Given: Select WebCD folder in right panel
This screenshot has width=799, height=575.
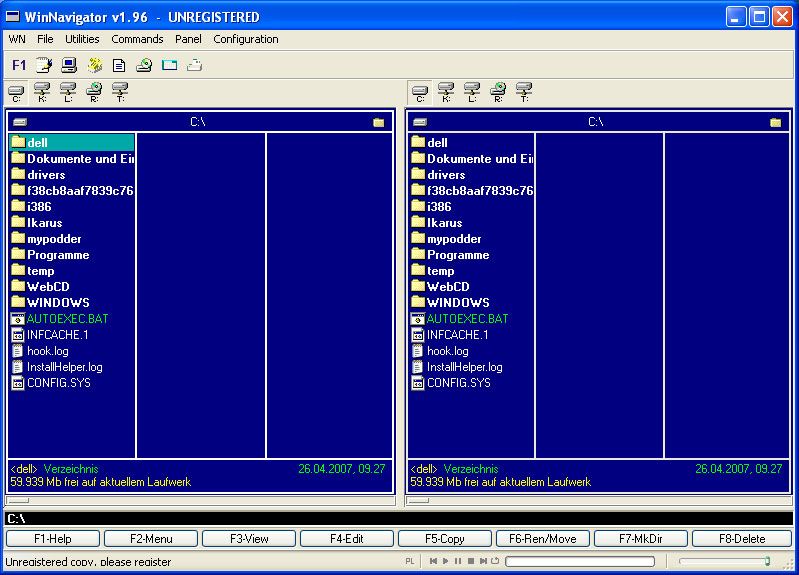Looking at the screenshot, I should coord(472,287).
